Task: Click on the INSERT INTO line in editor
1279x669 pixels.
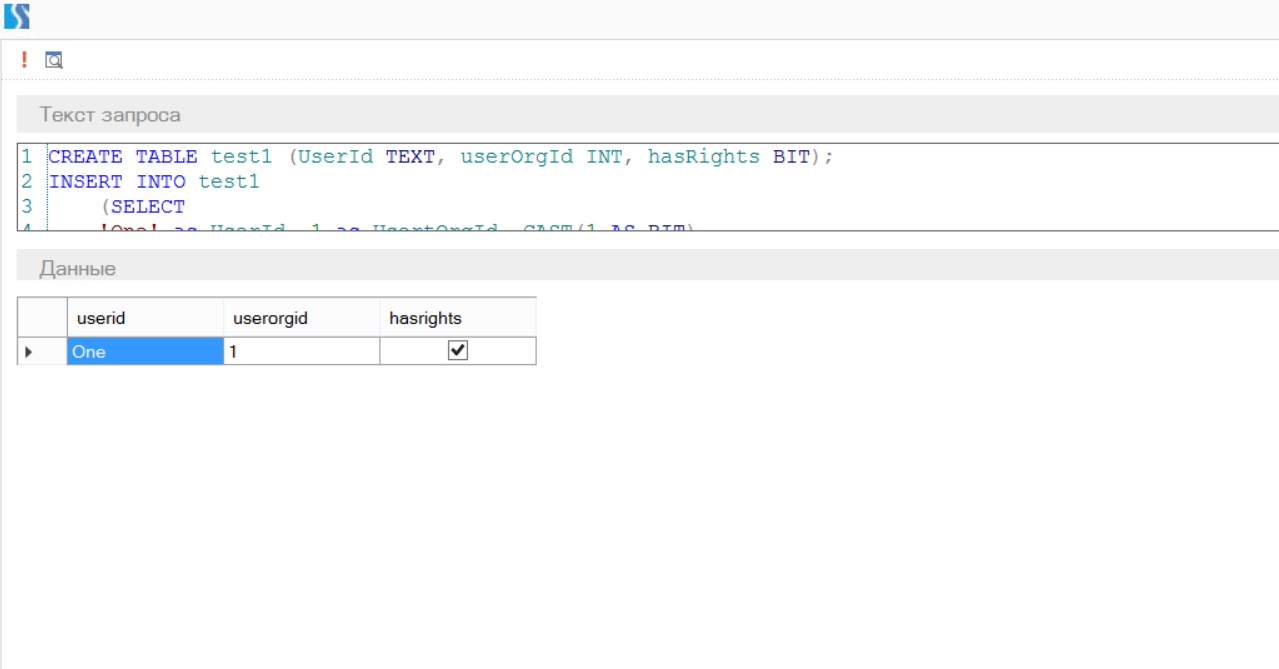Action: click(x=153, y=182)
